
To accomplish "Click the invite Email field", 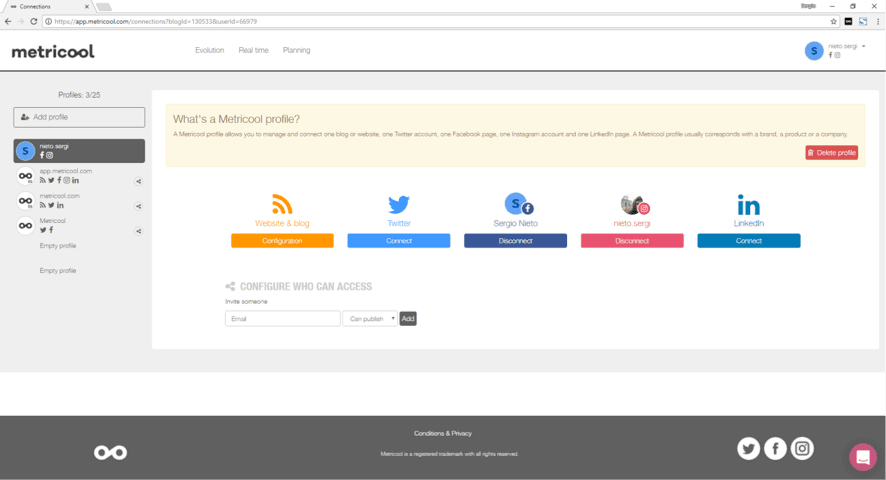I will click(x=283, y=319).
